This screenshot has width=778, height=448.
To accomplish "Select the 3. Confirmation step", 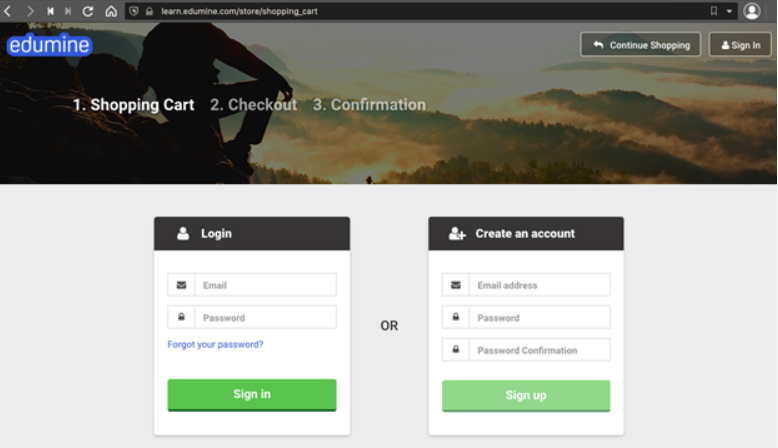I will click(369, 105).
